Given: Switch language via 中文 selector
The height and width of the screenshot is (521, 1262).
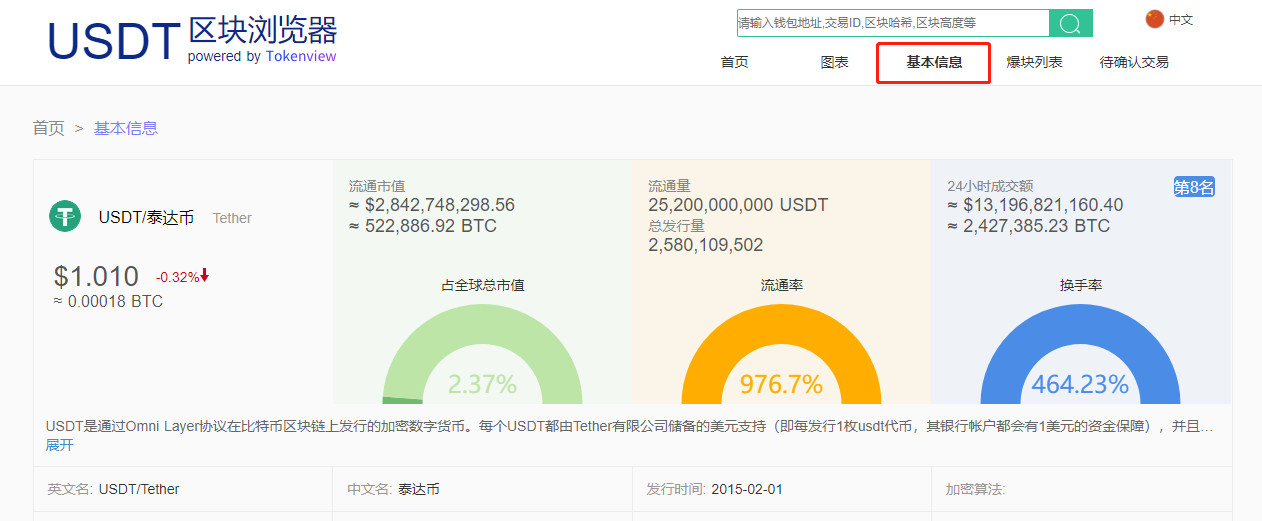Looking at the screenshot, I should coord(1181,19).
